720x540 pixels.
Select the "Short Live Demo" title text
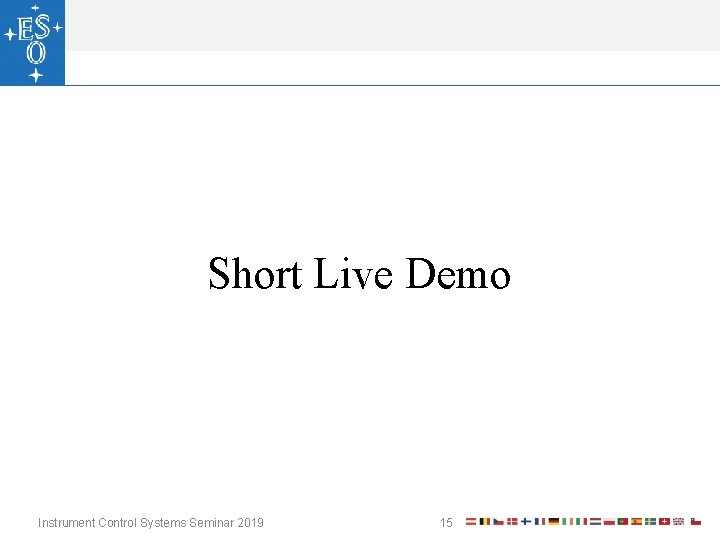tap(360, 274)
